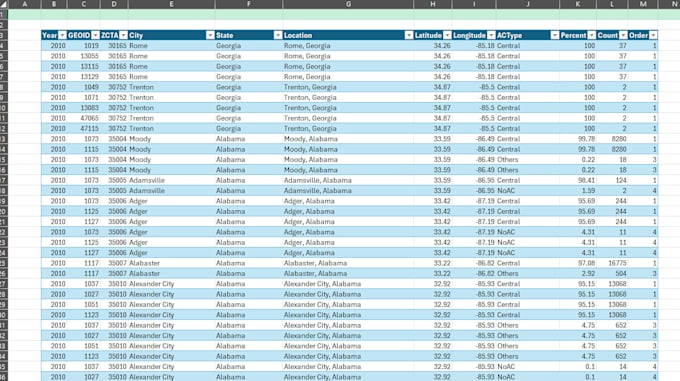Open the Count column filter dropdown
Viewport: 680px width, 381px height.
click(x=623, y=36)
